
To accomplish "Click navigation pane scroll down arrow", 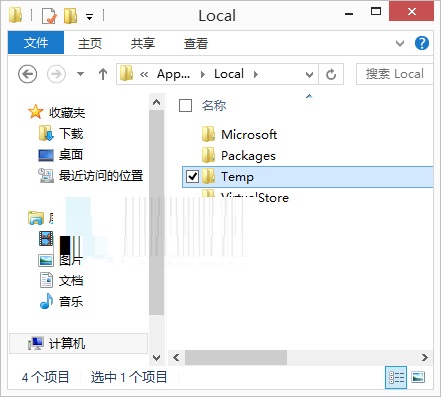I will 156,358.
